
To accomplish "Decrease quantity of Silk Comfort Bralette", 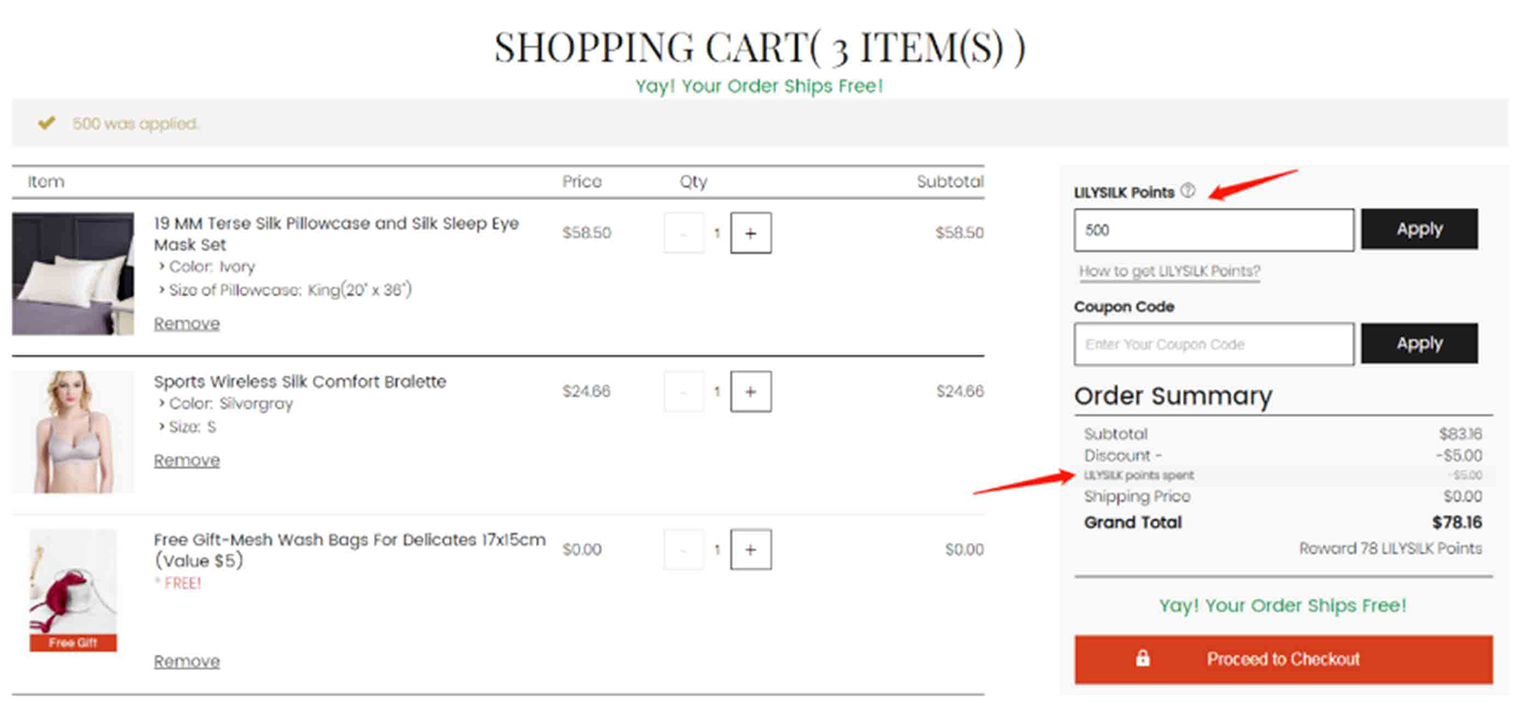I will (684, 392).
